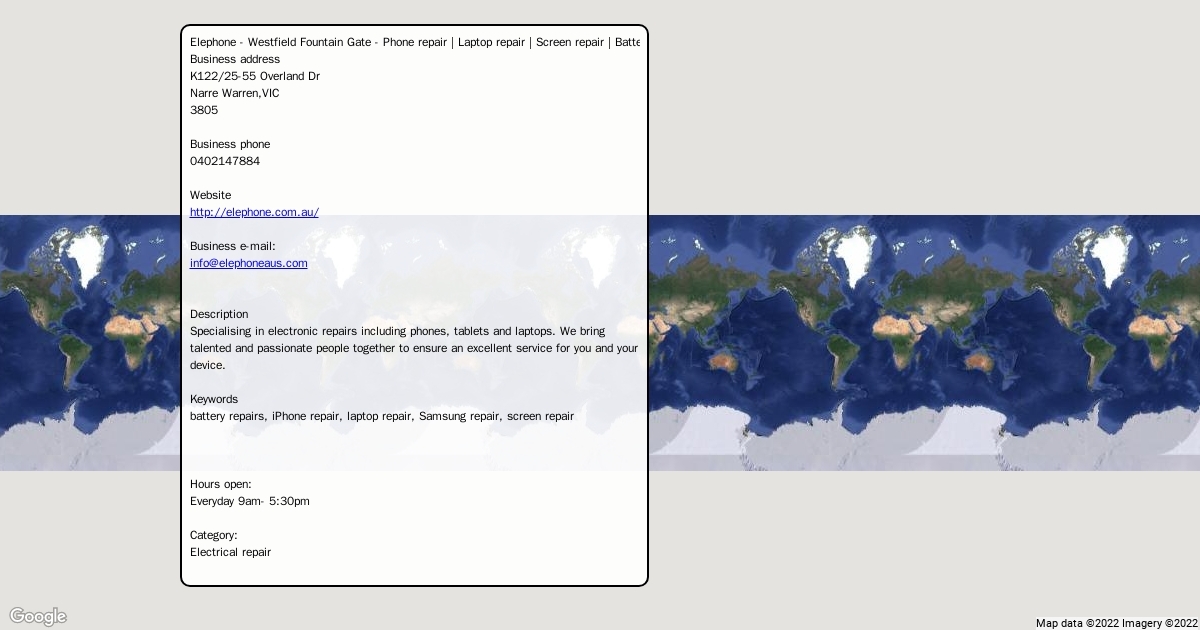This screenshot has height=630, width=1200.
Task: Click the Website label above the link
Action: [210, 195]
